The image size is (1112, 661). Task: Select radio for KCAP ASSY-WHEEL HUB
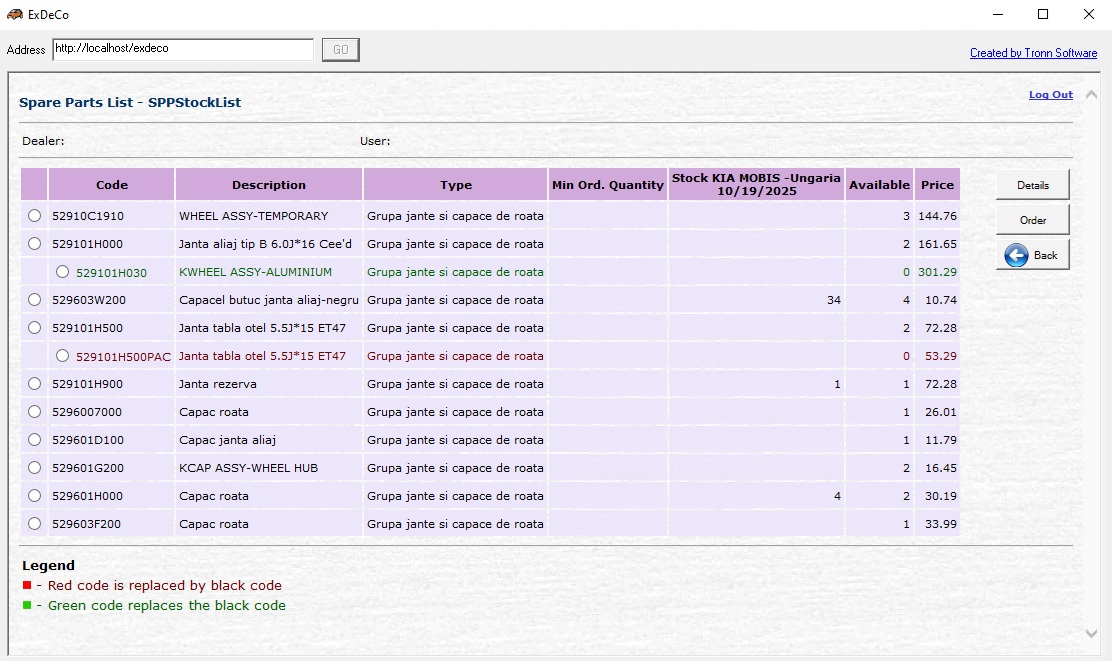(x=35, y=468)
